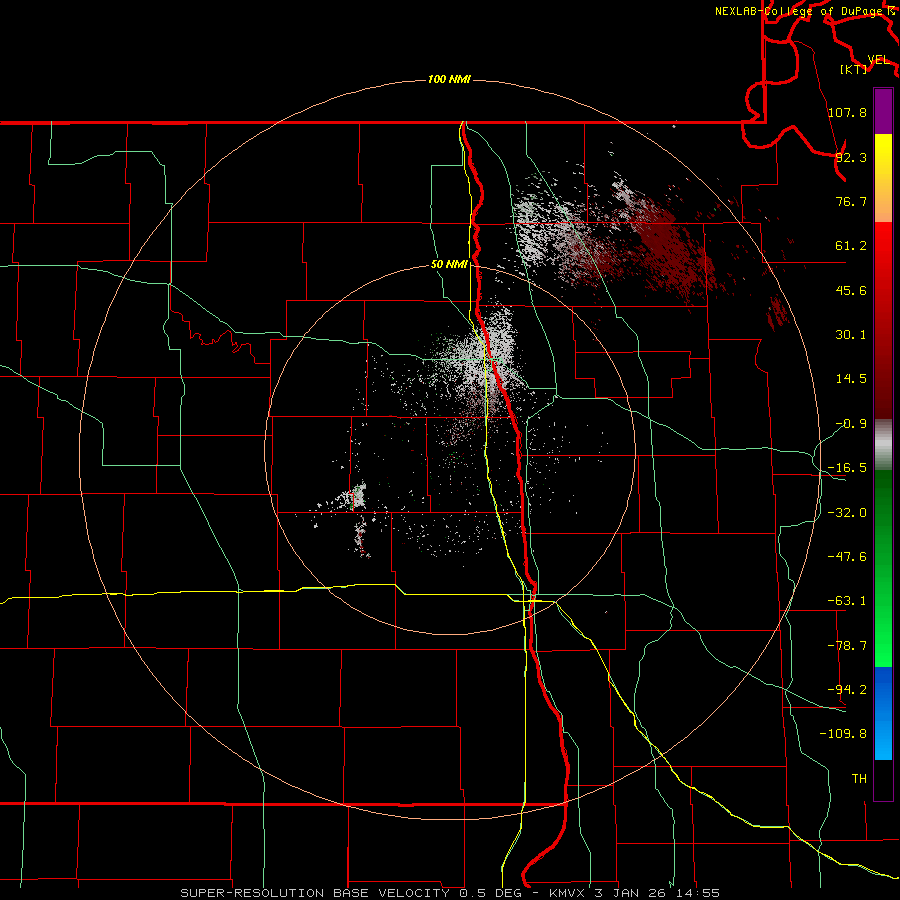Click the -78.7 velocity scale value
The width and height of the screenshot is (900, 900).
coord(847,646)
